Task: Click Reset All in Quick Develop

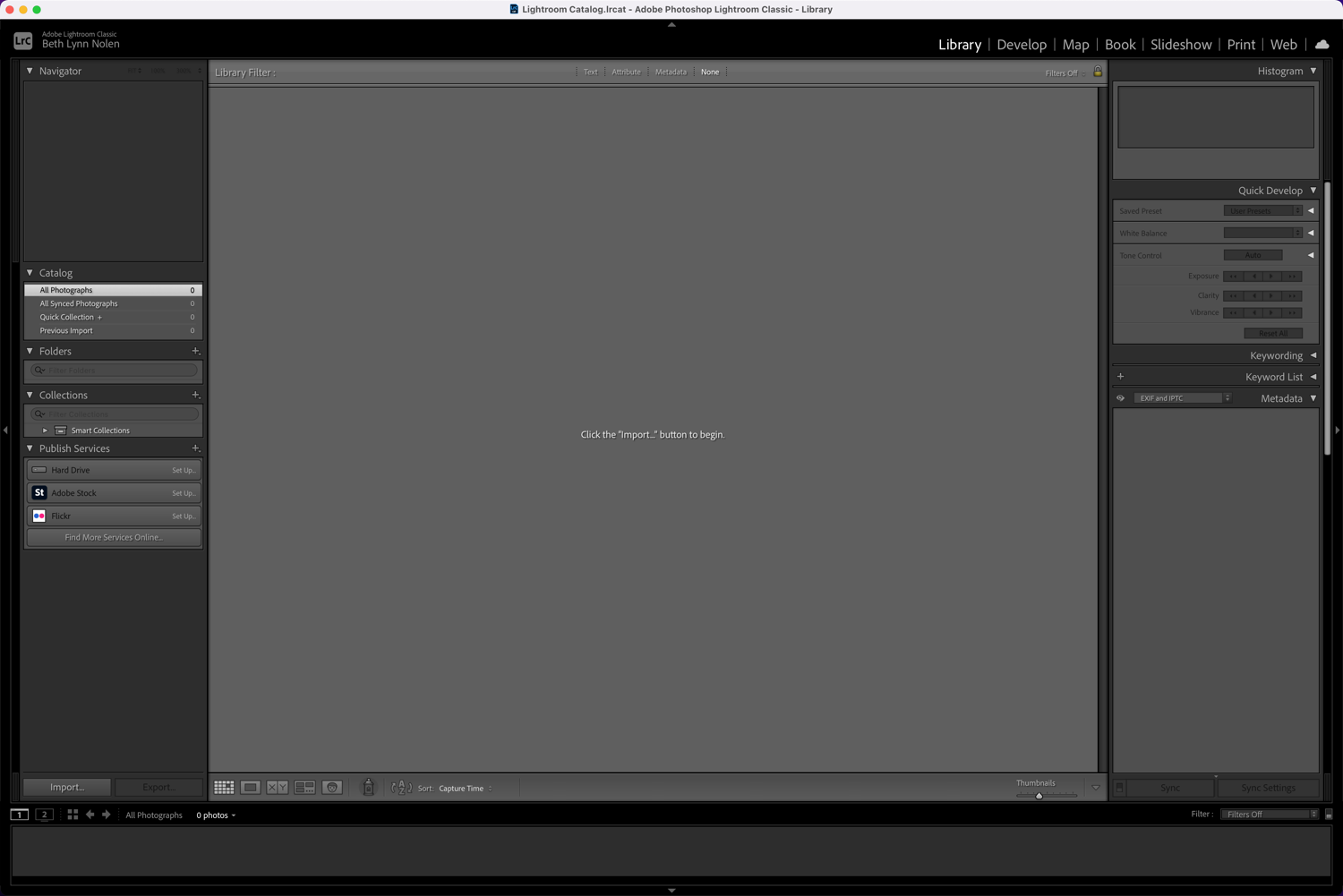Action: 1273,333
